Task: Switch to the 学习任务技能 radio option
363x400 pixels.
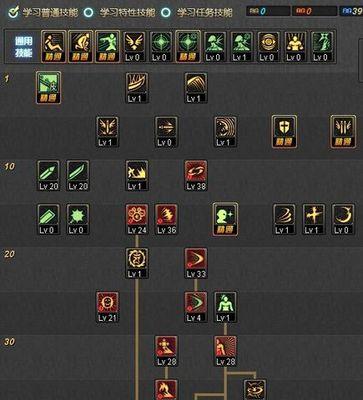Action: [197, 13]
